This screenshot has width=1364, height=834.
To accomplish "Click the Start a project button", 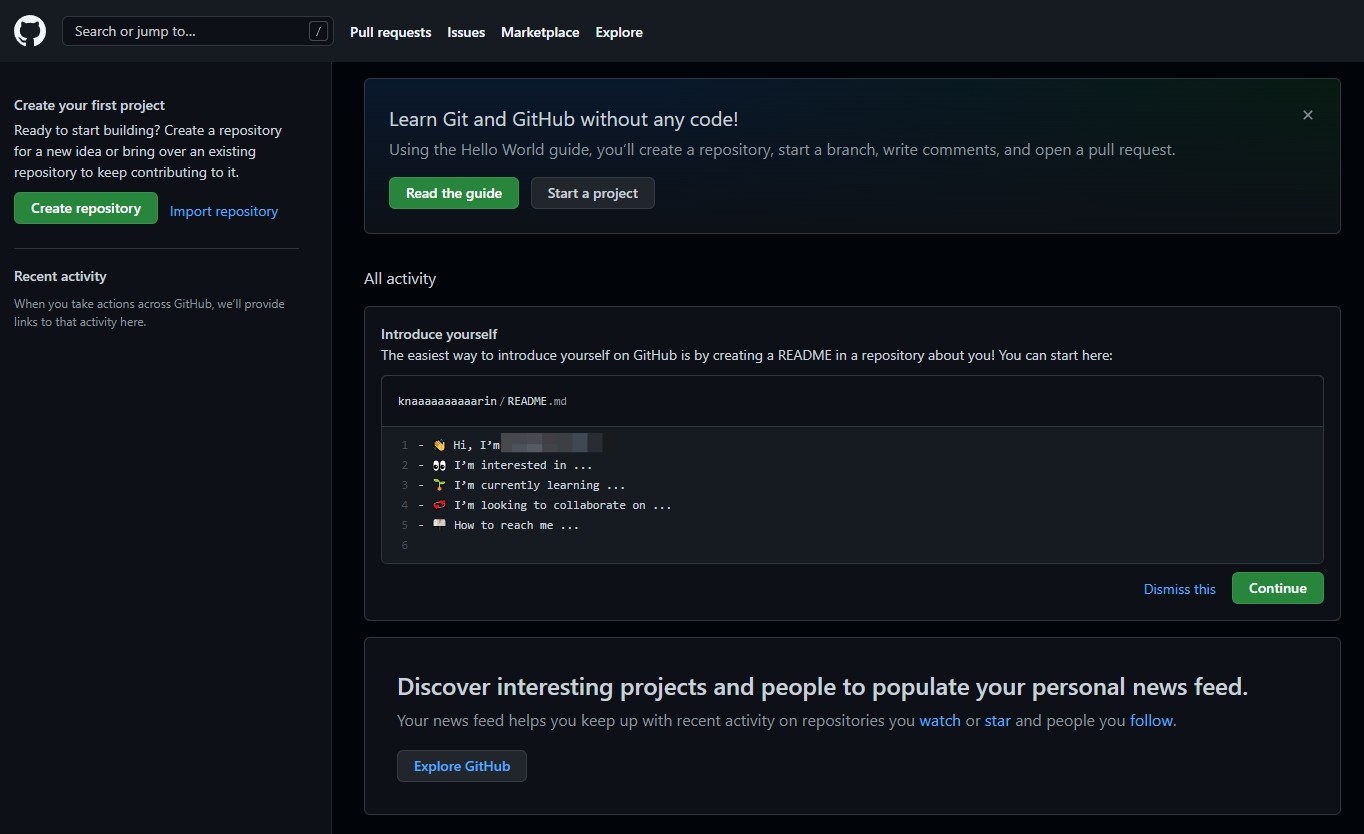I will [593, 193].
